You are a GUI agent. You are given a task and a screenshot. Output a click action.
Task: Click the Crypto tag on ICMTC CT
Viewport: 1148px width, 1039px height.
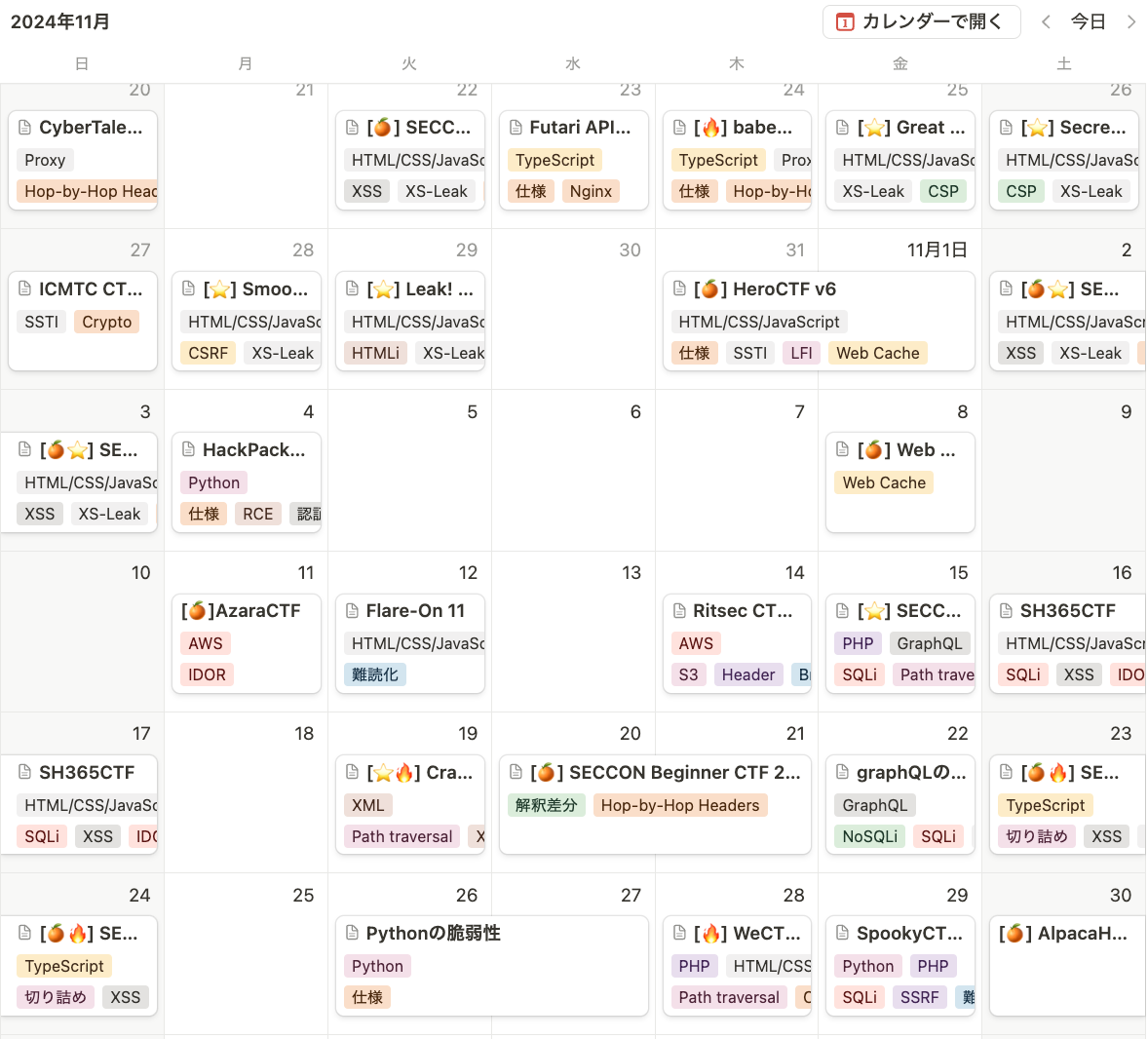coord(107,323)
